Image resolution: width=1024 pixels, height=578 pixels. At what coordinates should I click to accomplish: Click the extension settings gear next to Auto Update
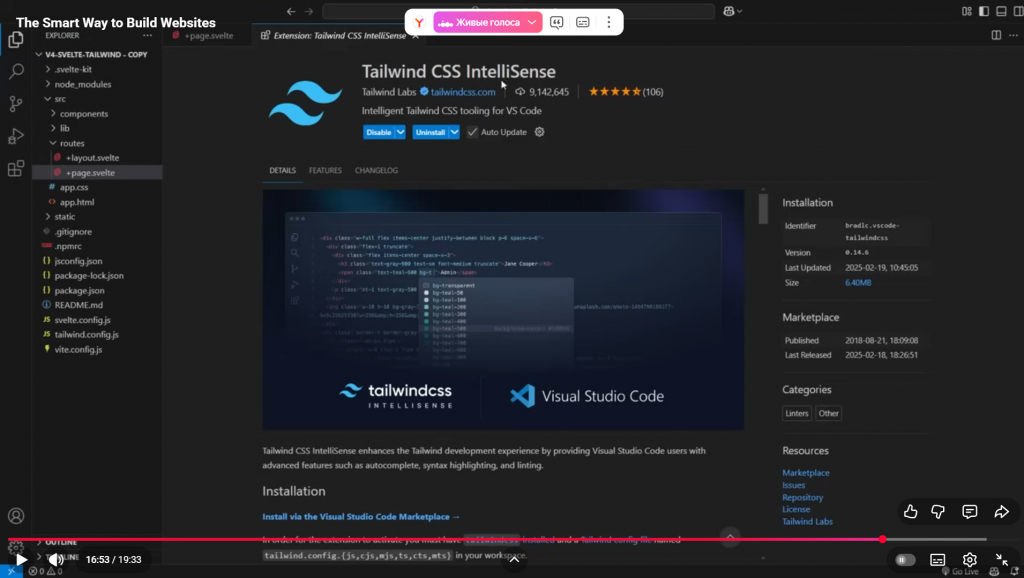pos(540,132)
